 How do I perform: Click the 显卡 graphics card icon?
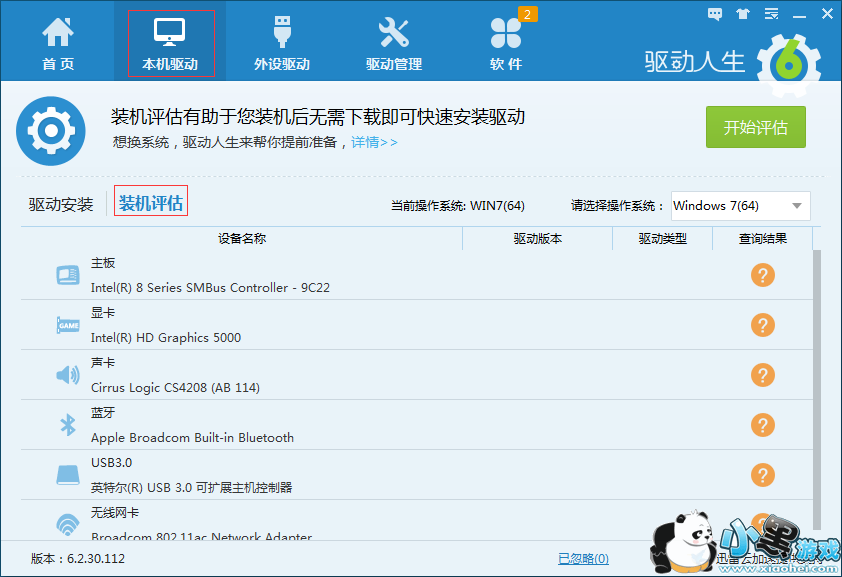(x=68, y=325)
